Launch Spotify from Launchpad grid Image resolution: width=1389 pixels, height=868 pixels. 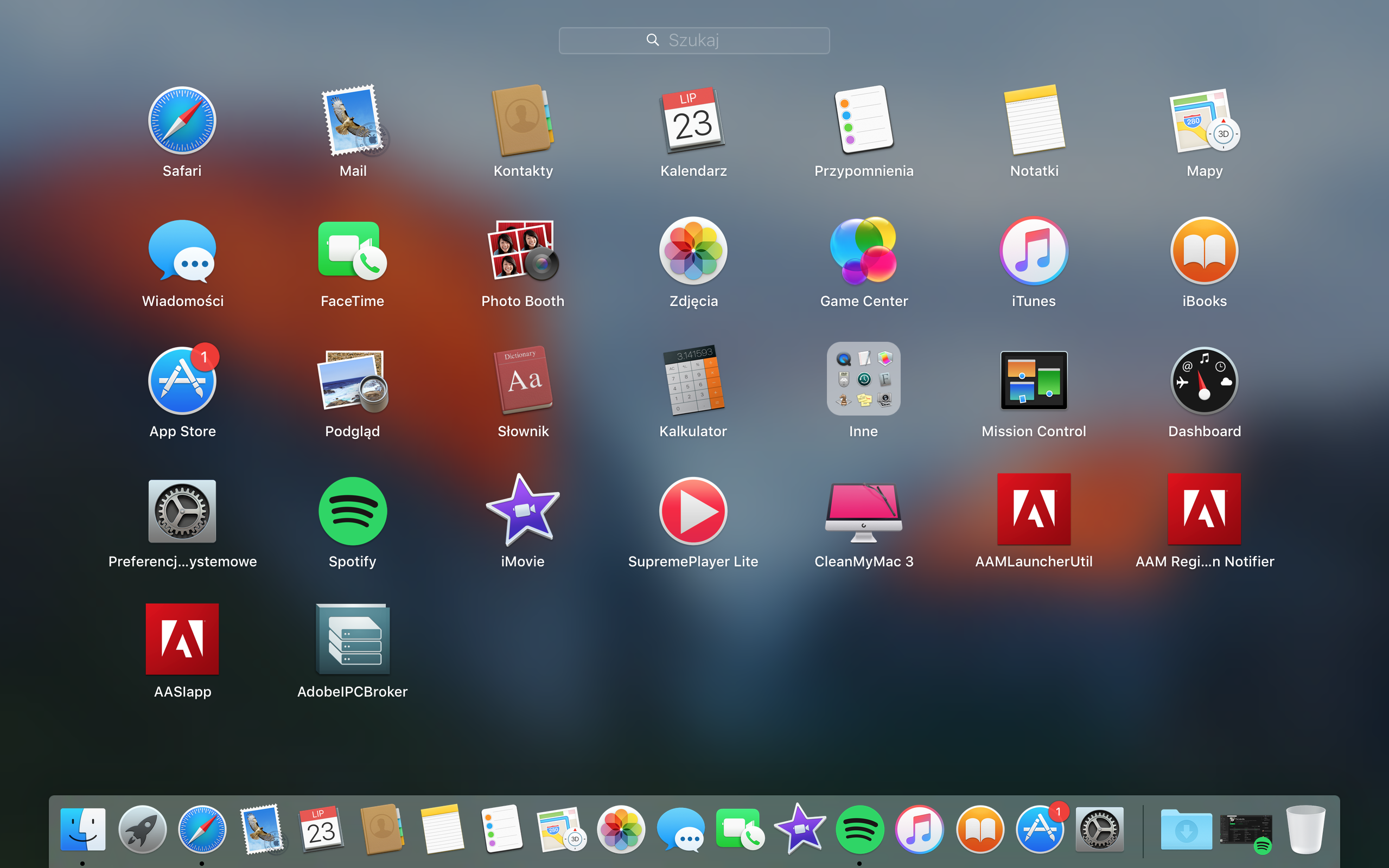point(353,511)
